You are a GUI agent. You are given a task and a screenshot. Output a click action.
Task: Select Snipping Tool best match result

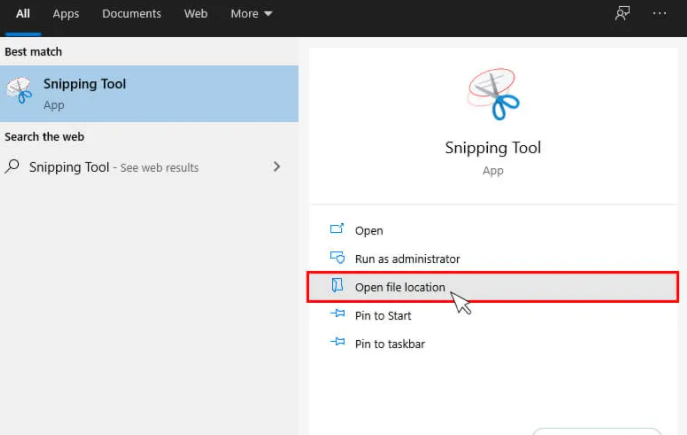[x=149, y=94]
